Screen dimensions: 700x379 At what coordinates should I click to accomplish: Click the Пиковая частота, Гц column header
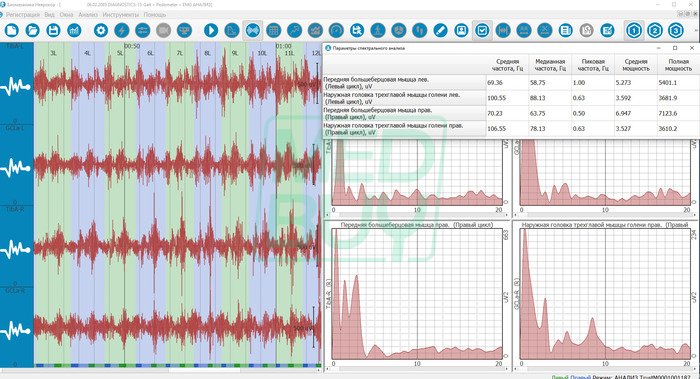pyautogui.click(x=593, y=65)
